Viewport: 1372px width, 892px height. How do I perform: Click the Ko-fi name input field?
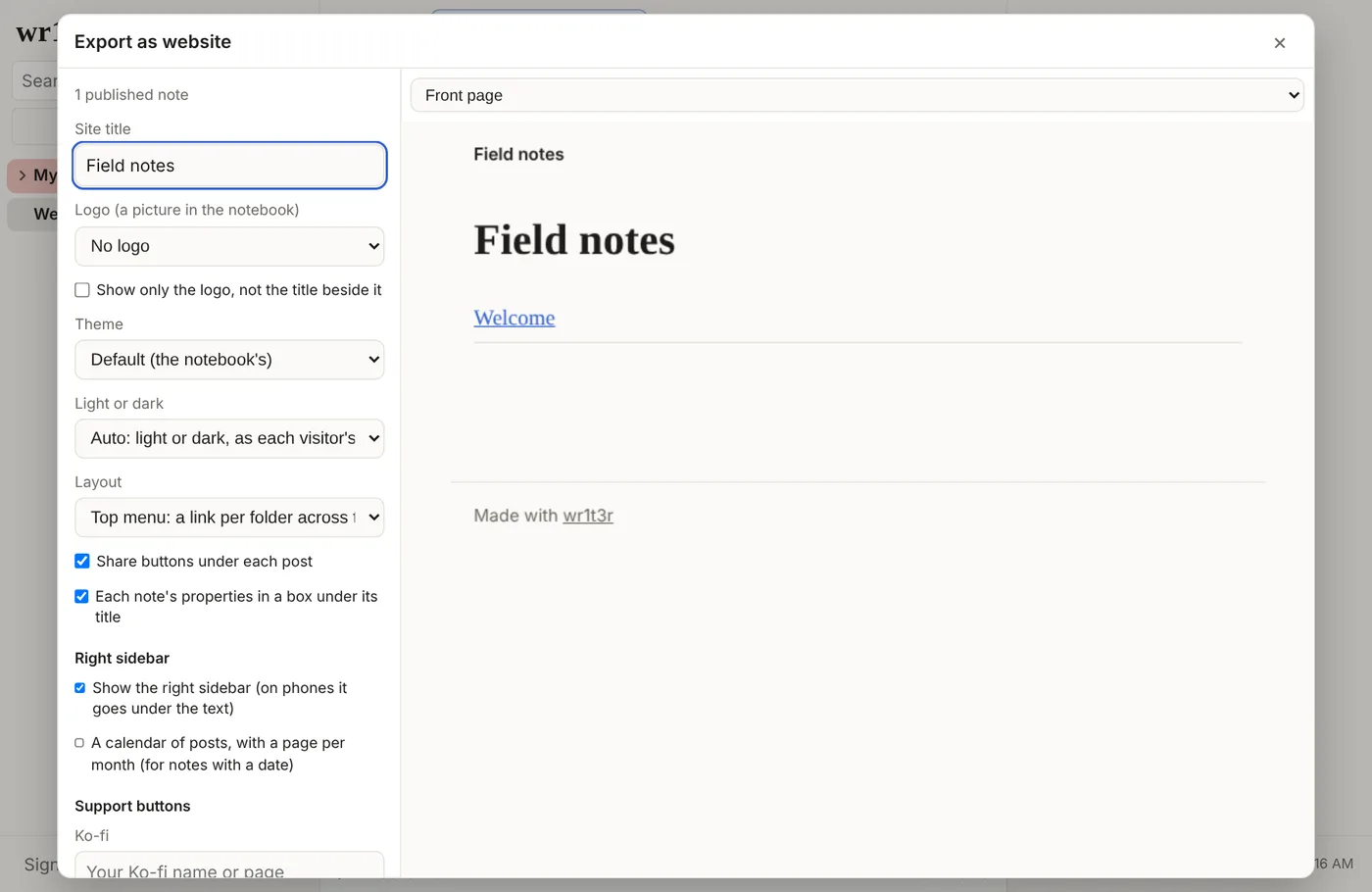point(229,867)
